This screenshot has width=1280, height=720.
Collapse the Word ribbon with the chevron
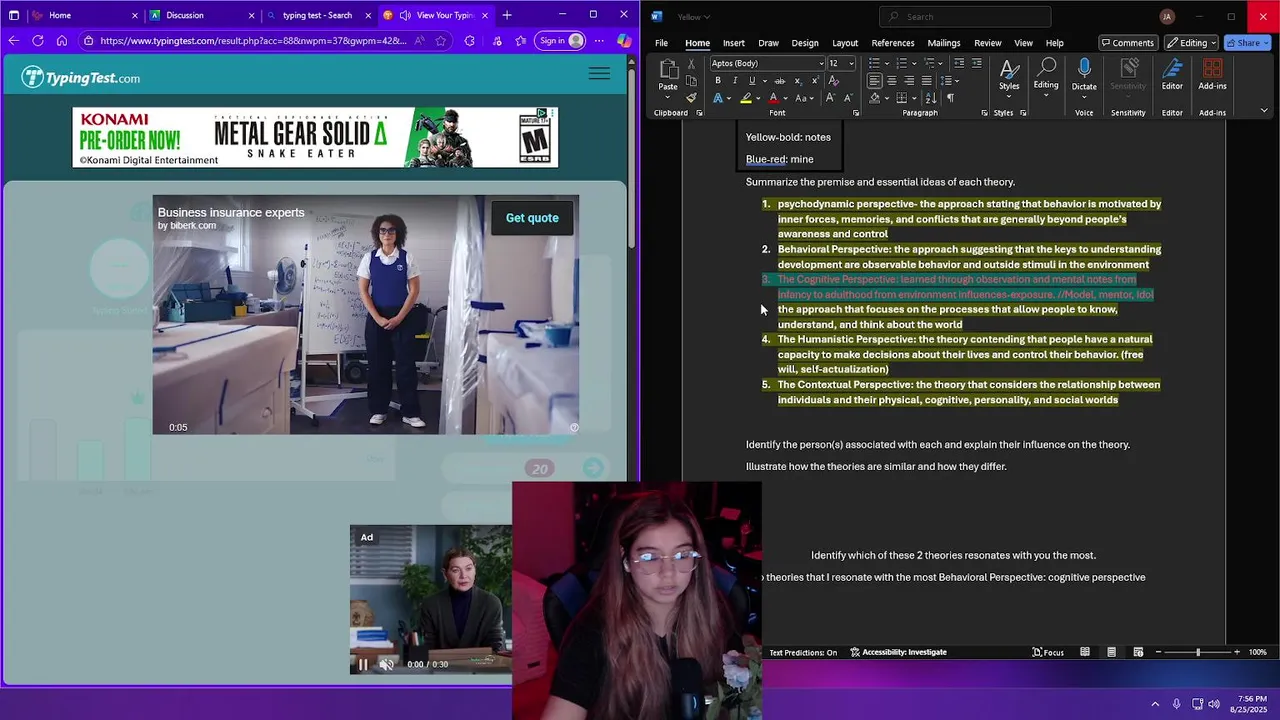point(1264,111)
